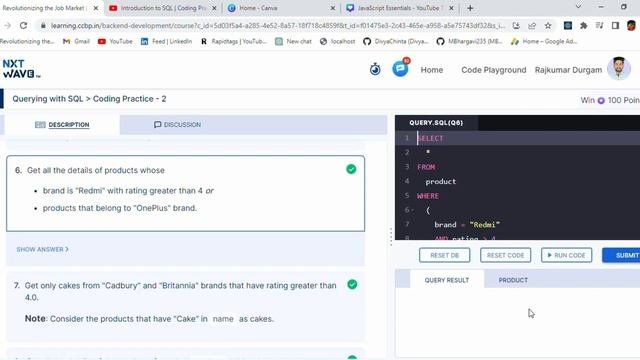Image resolution: width=640 pixels, height=360 pixels.
Task: Select the QUERY.SQL(Q6) editor tab
Action: pyautogui.click(x=436, y=122)
